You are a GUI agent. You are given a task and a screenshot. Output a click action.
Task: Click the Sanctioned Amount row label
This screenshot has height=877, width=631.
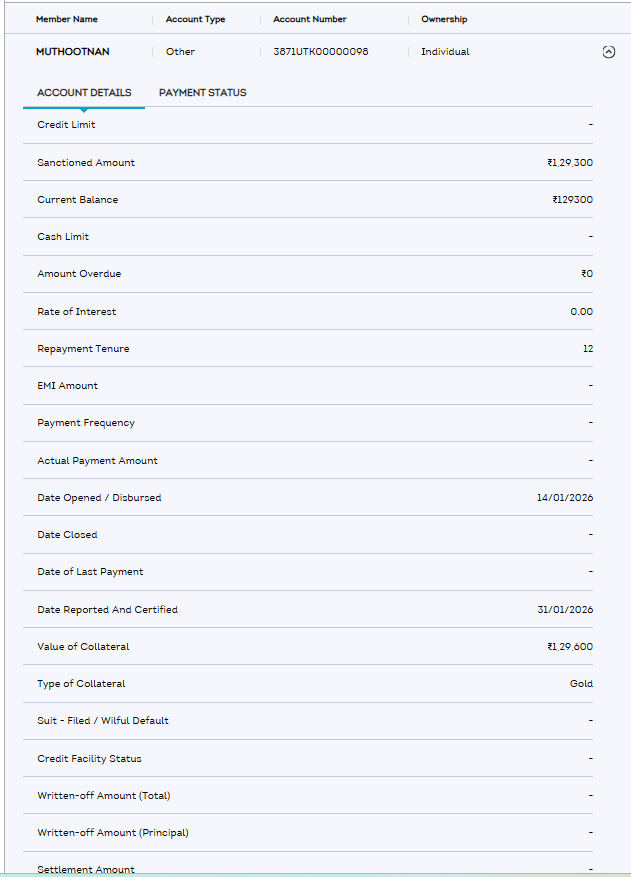pos(86,163)
